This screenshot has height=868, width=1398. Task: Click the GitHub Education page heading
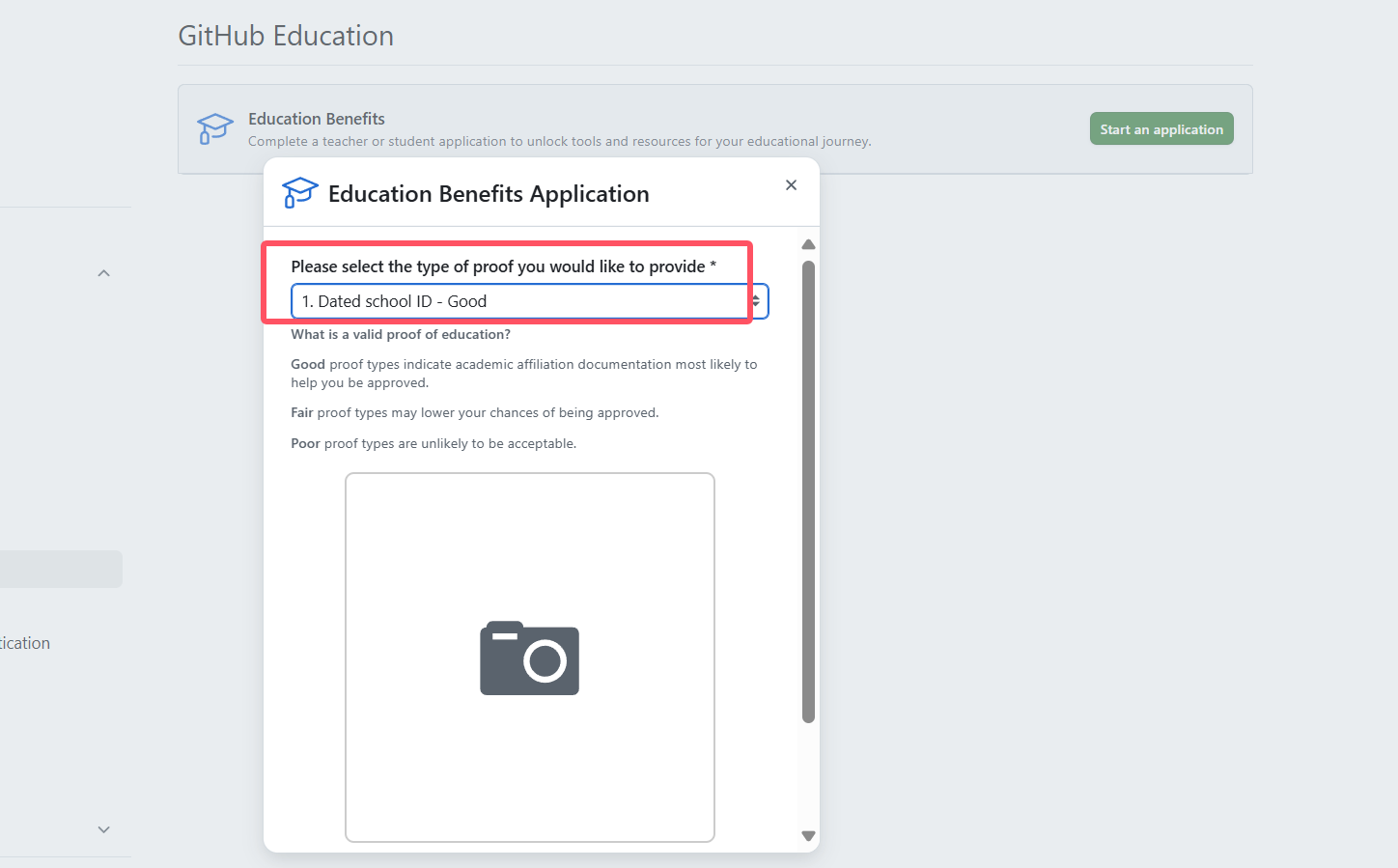point(286,36)
